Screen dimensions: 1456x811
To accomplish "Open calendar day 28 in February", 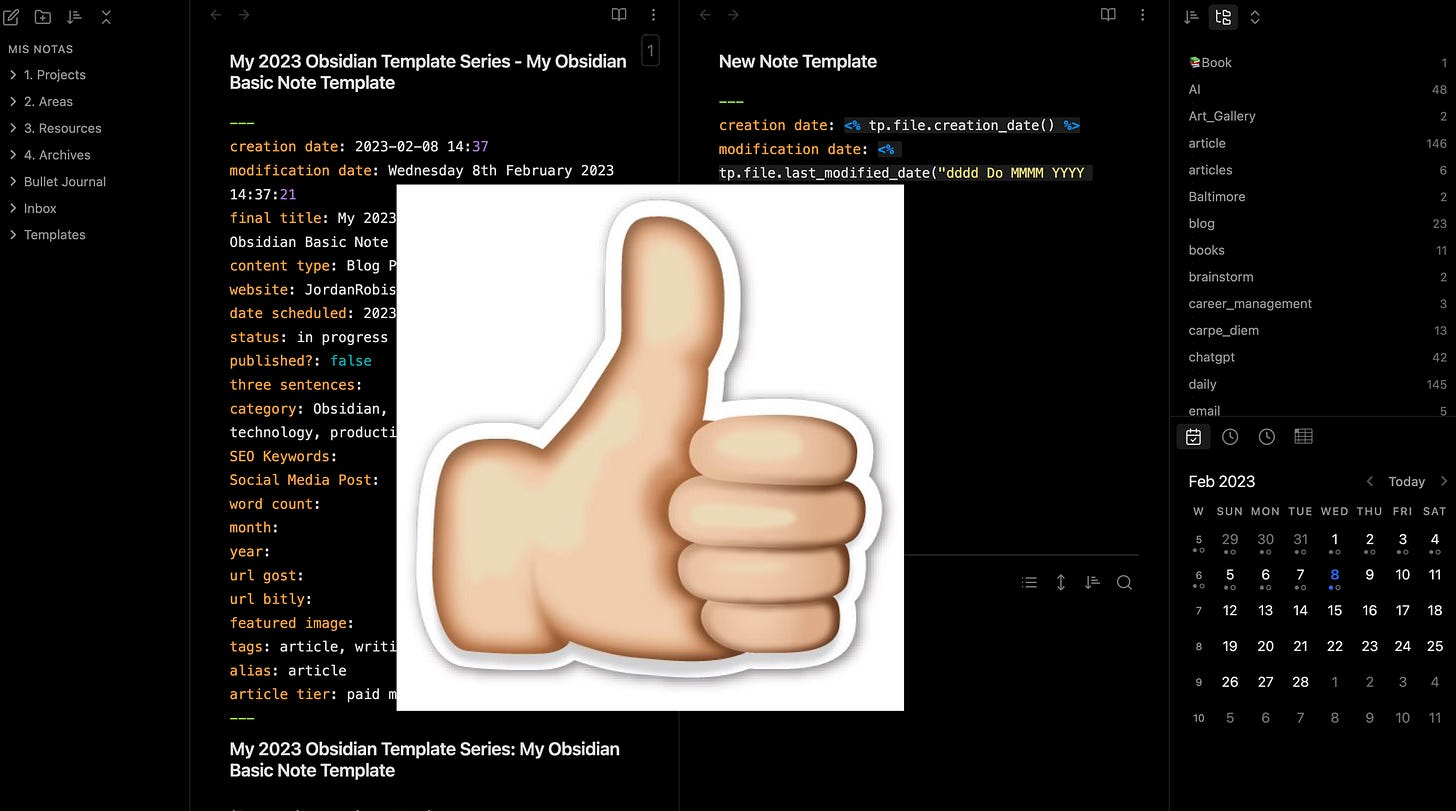I will click(1300, 682).
